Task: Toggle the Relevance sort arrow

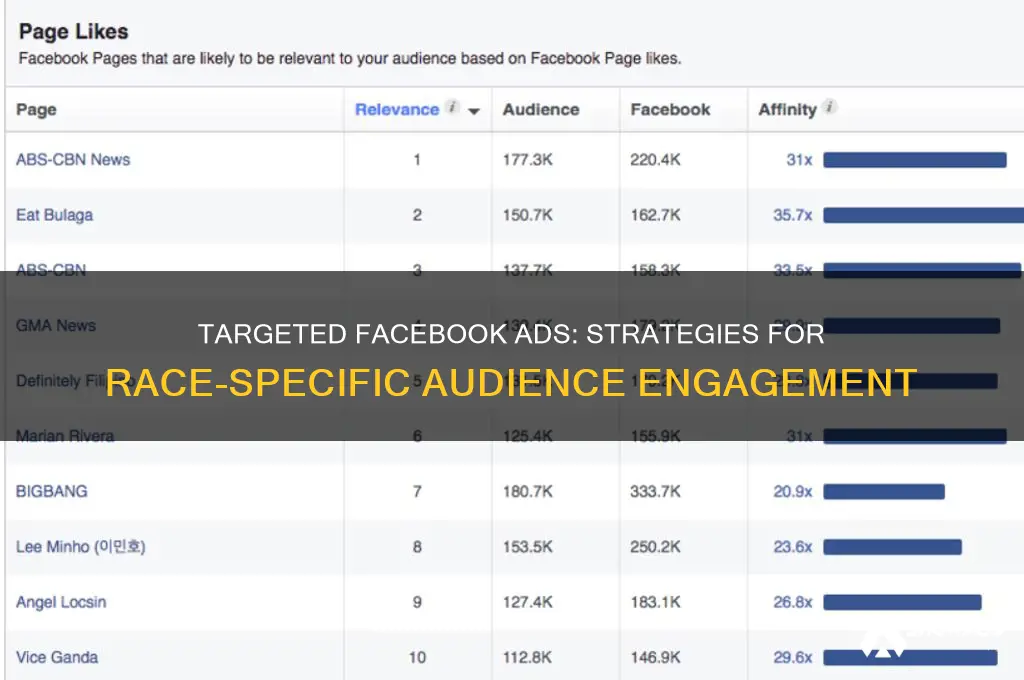Action: [474, 111]
